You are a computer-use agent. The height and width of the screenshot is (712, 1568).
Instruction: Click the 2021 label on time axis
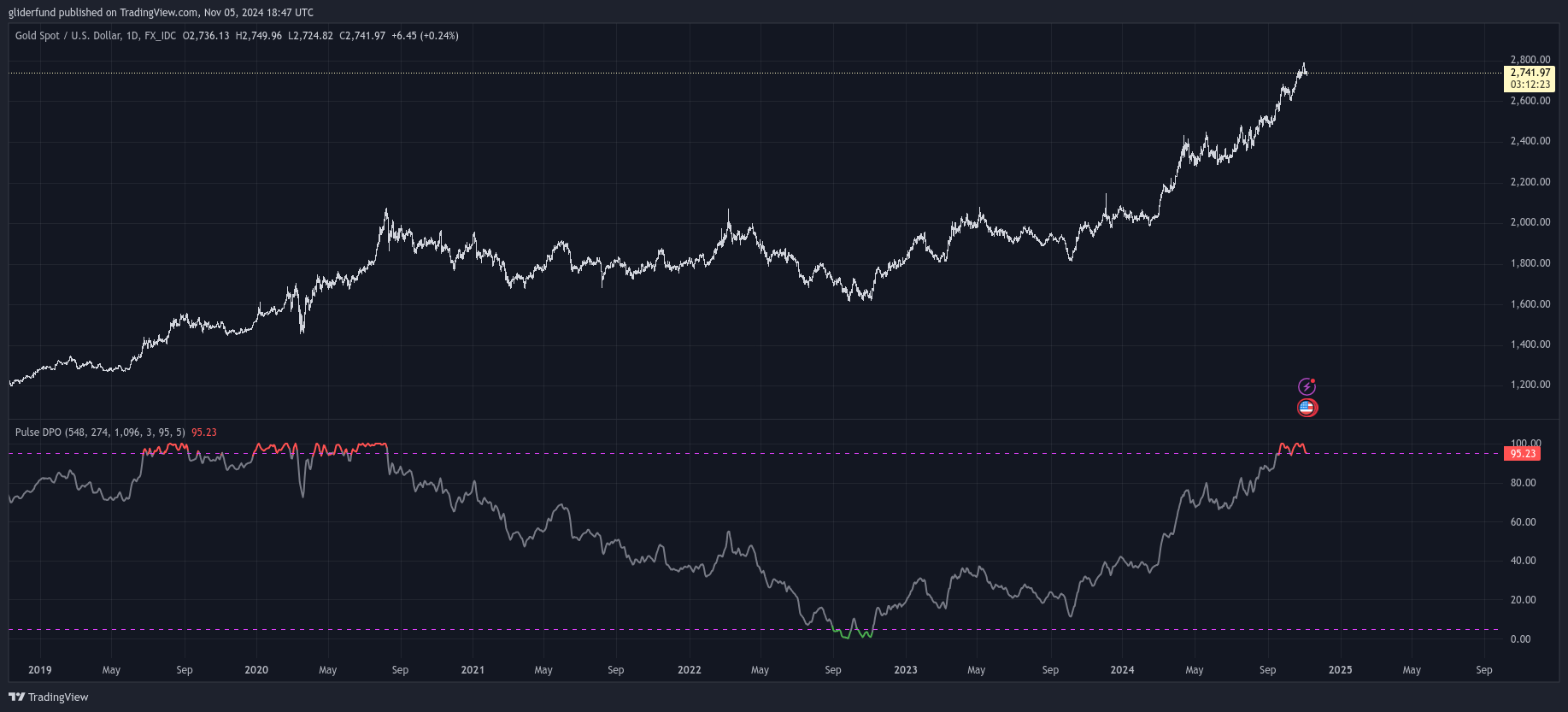click(x=473, y=670)
